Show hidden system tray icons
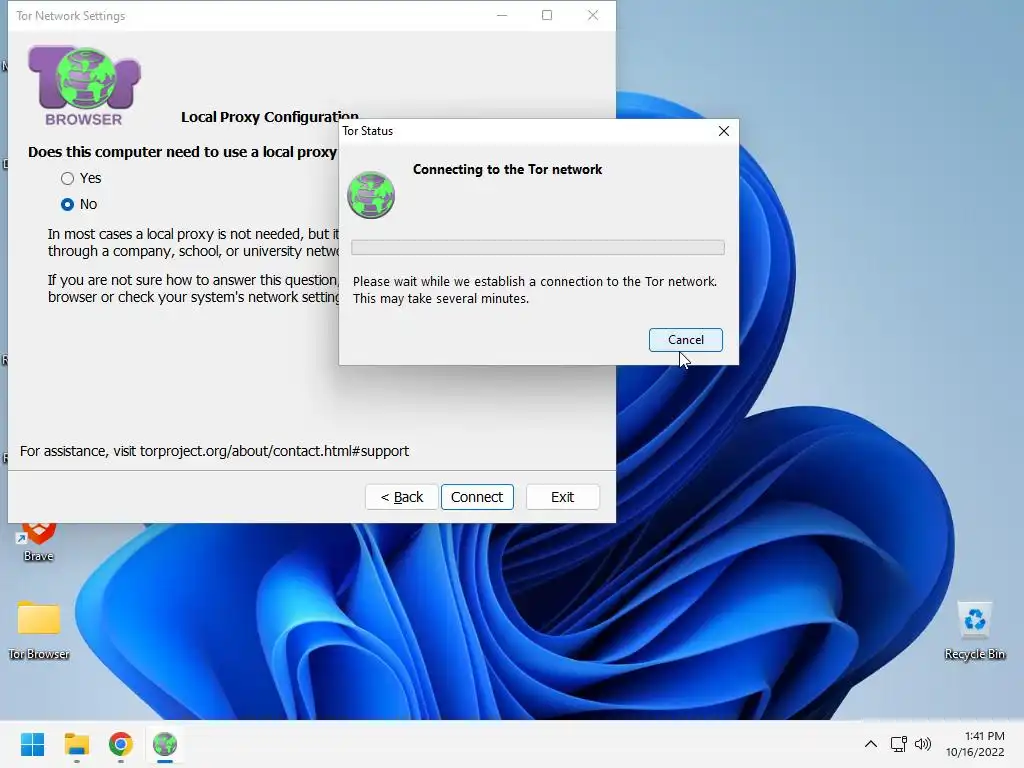The image size is (1024, 768). 871,744
